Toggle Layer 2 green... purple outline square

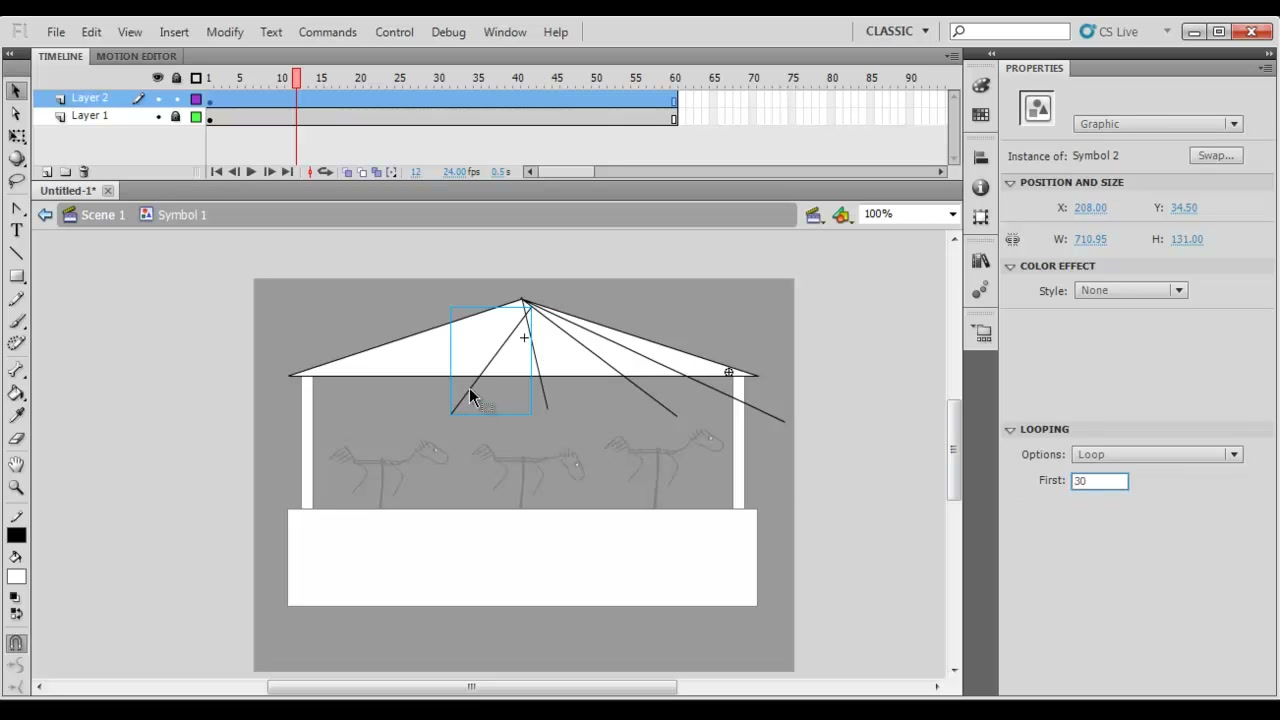pos(196,99)
